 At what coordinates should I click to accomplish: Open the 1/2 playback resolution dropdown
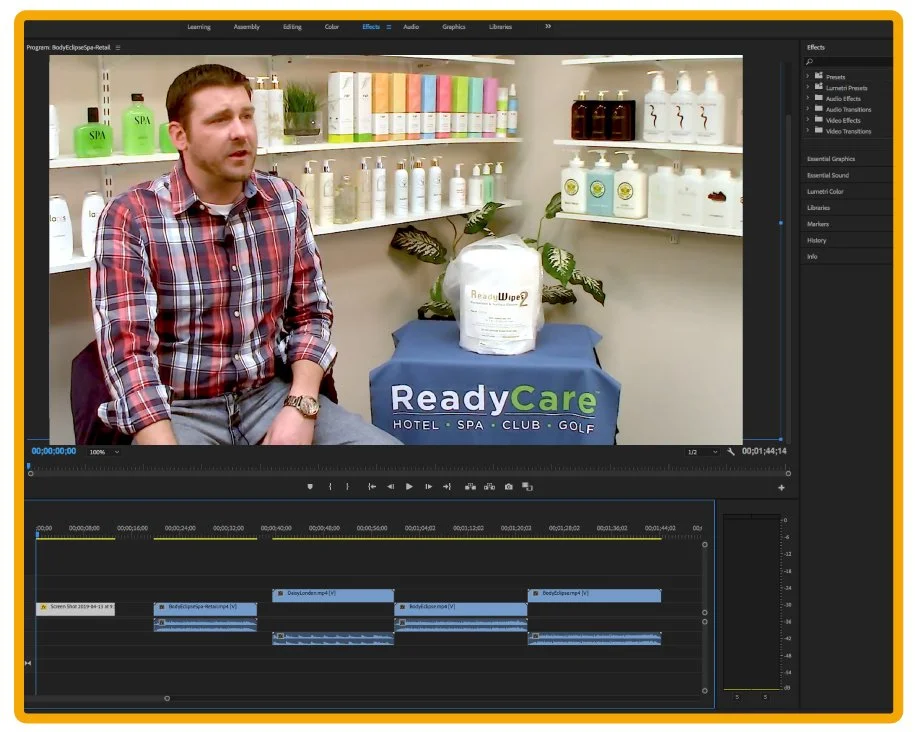(702, 452)
